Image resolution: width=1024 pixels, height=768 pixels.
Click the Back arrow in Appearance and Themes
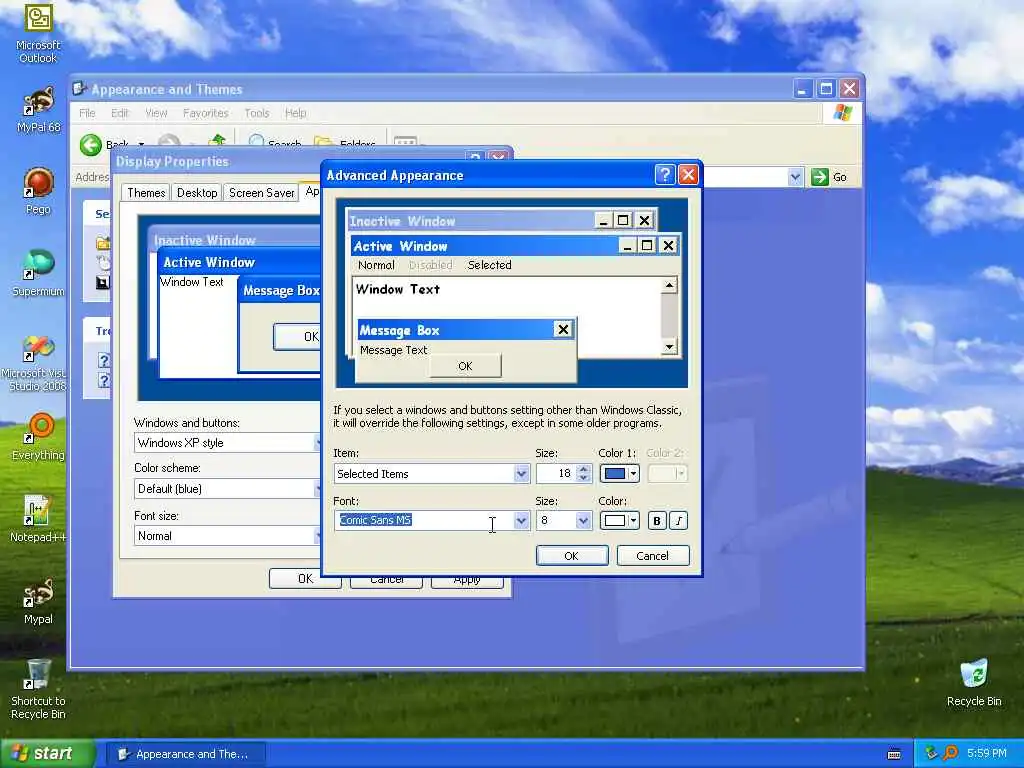point(91,144)
